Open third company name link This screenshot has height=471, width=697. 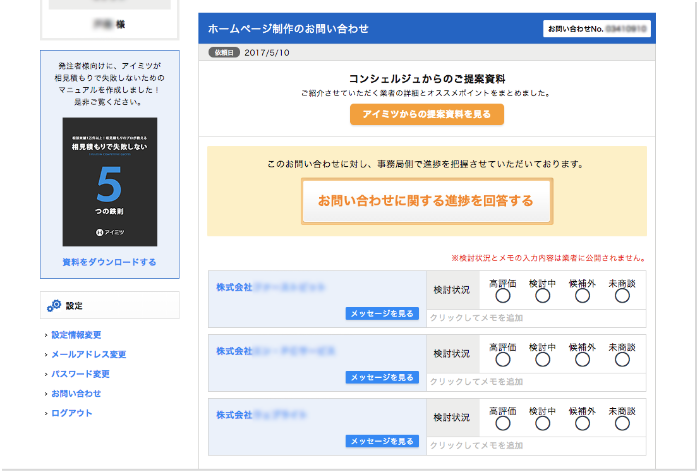[261, 415]
